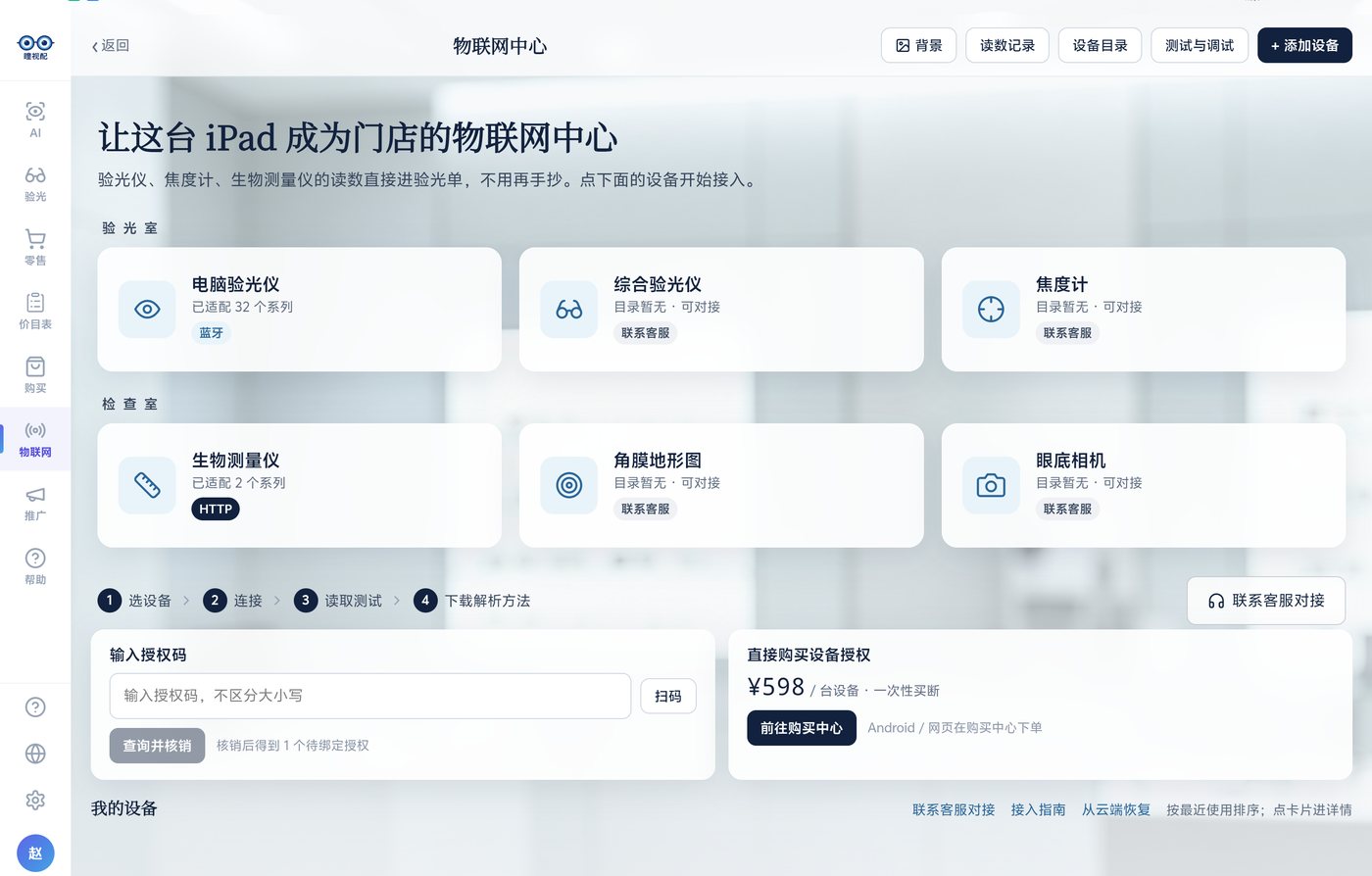Open the 零售 shopping cart sidebar icon

(35, 247)
